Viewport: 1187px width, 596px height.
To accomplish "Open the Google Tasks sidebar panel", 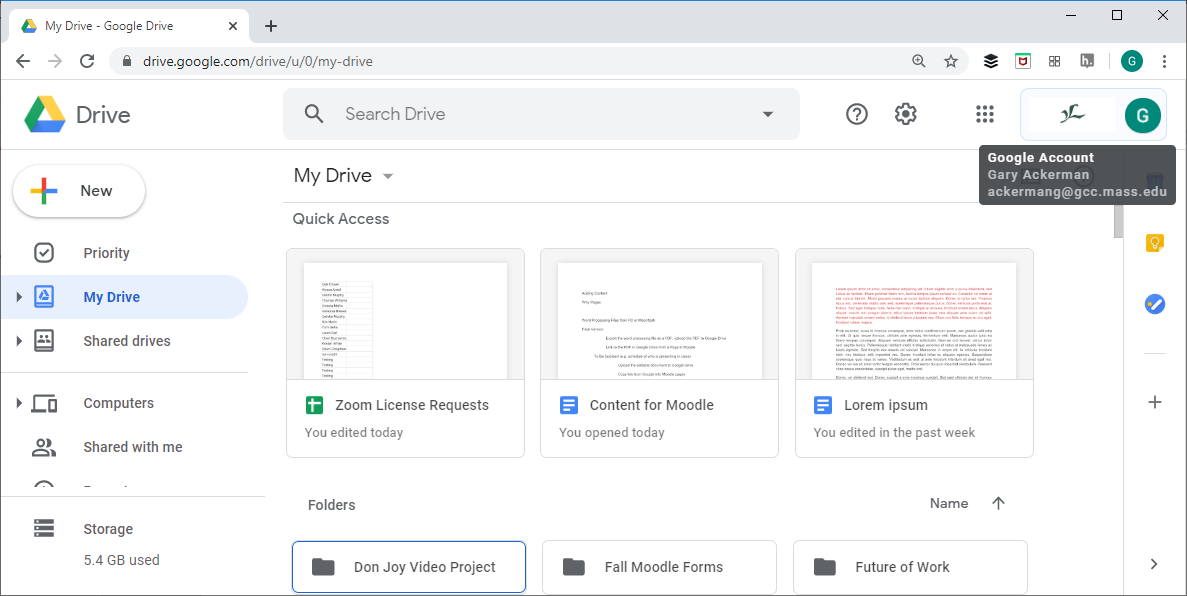I will (x=1155, y=304).
